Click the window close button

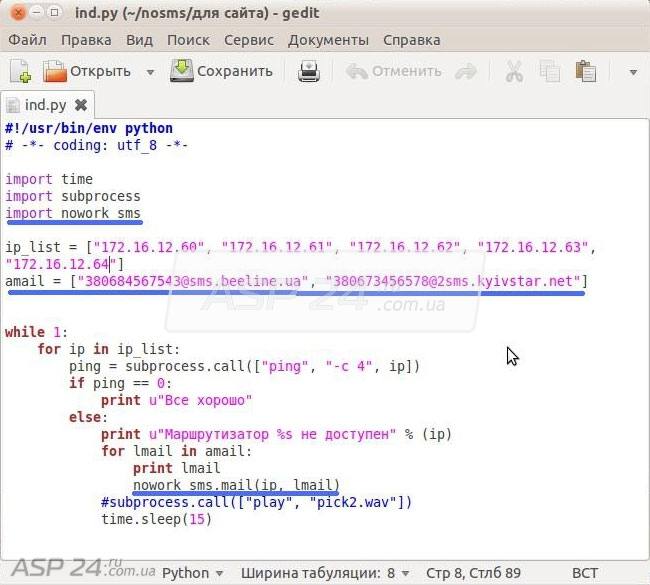click(x=17, y=13)
